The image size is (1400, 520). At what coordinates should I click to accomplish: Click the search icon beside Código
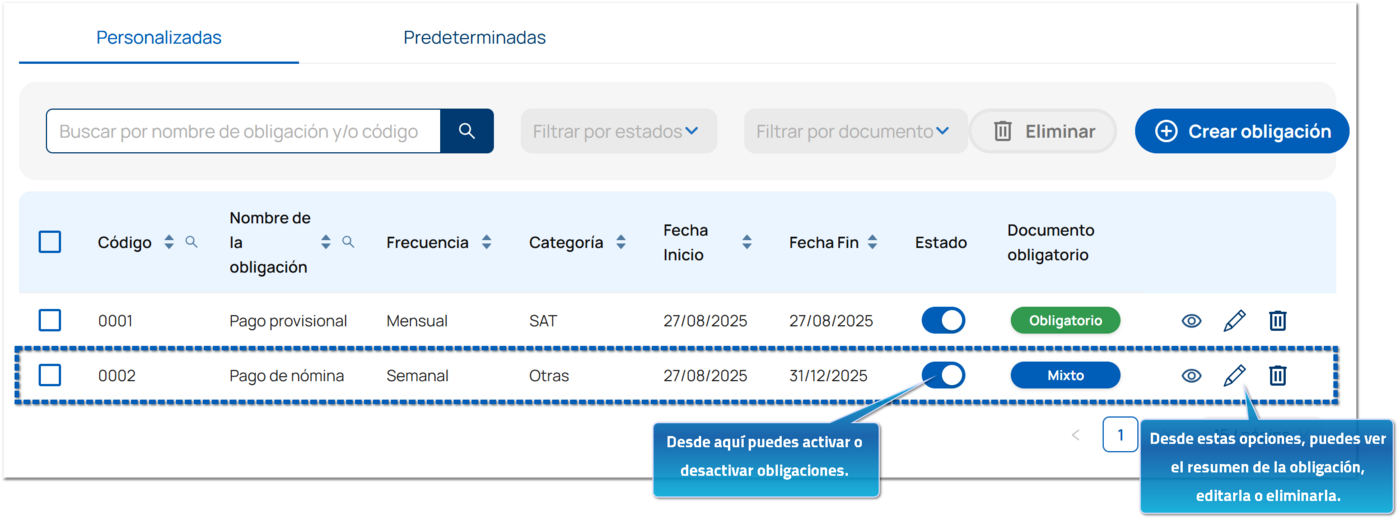191,242
